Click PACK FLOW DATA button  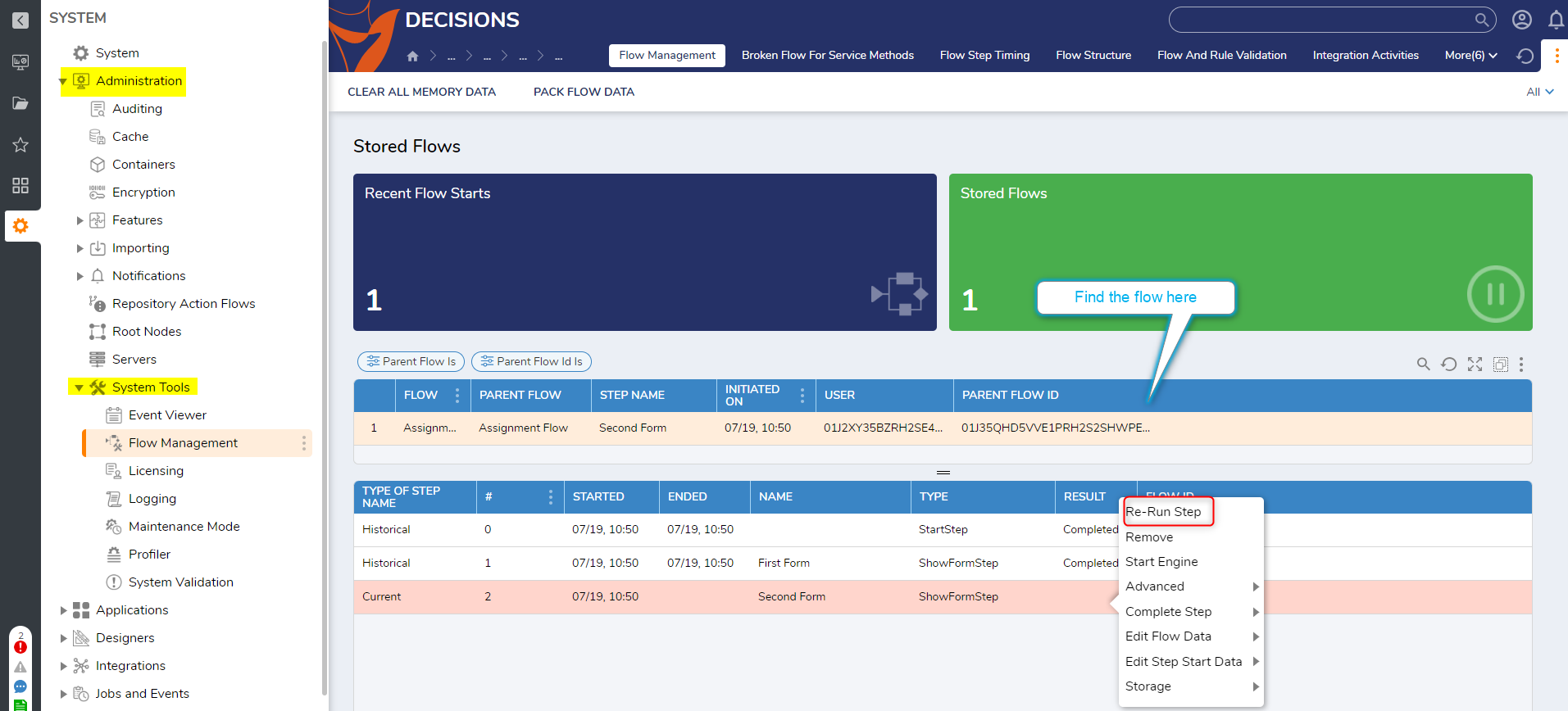click(584, 92)
